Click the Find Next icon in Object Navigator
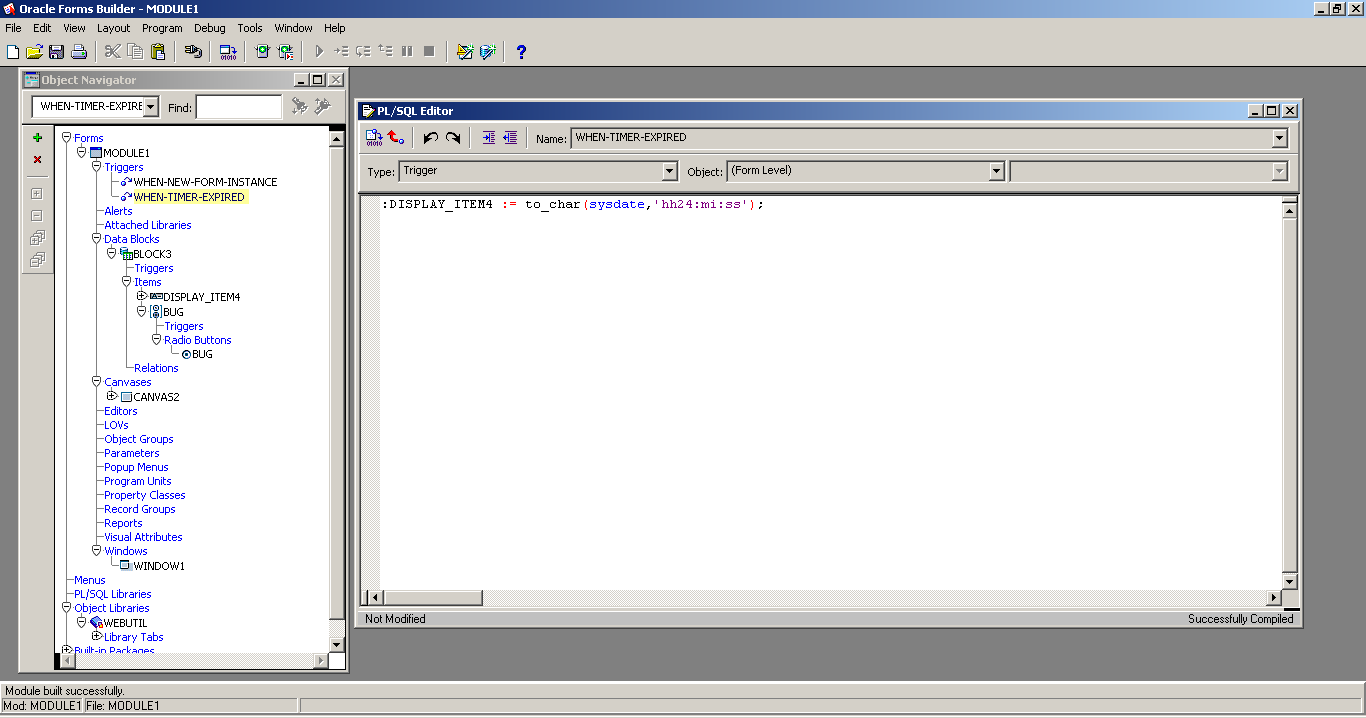This screenshot has width=1366, height=718. 299,106
